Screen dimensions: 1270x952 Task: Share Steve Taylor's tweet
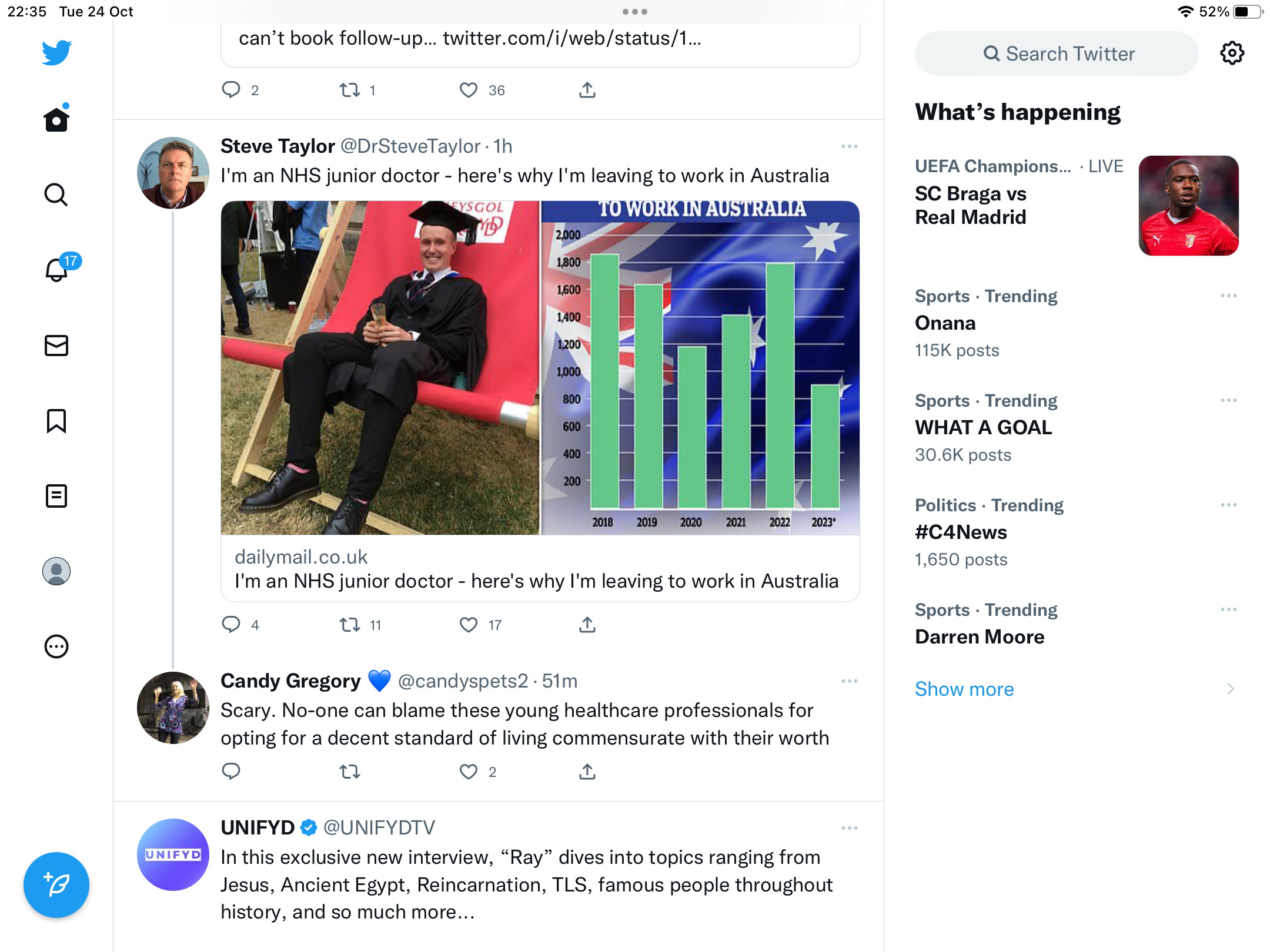[x=587, y=624]
